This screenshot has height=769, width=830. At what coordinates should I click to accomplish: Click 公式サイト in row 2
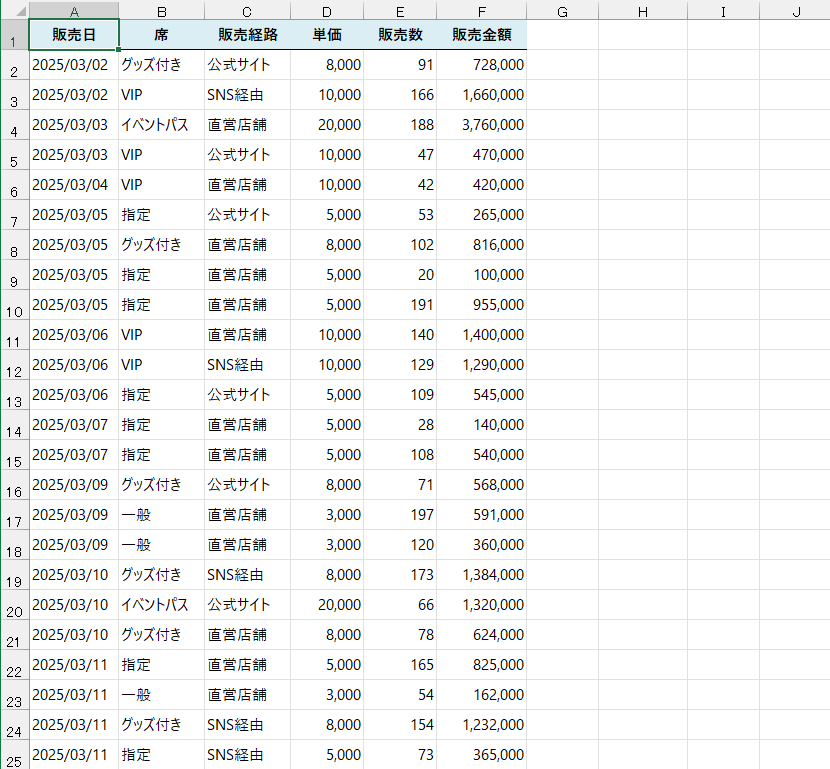click(x=247, y=65)
